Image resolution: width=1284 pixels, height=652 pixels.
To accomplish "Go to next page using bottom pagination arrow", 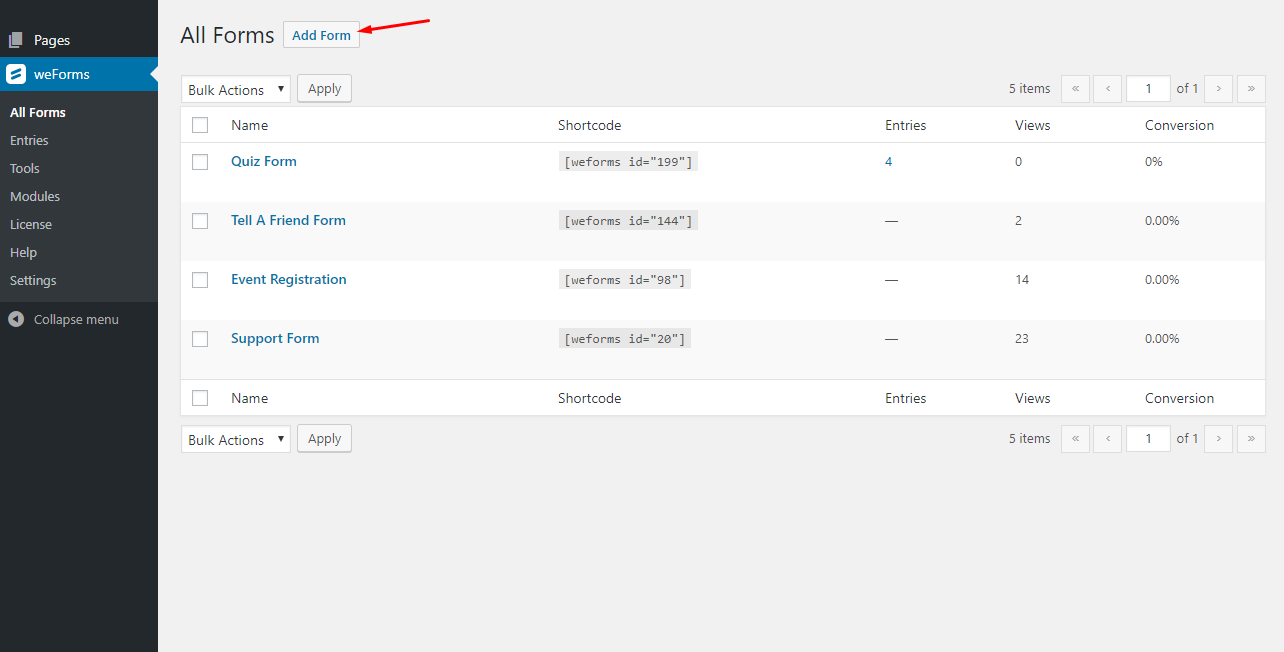I will click(x=1218, y=439).
